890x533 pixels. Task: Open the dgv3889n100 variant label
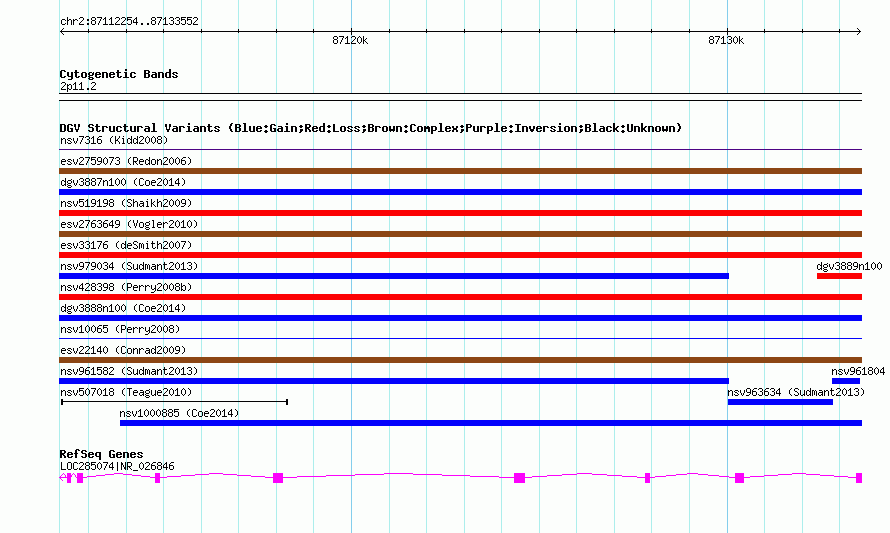click(x=849, y=266)
